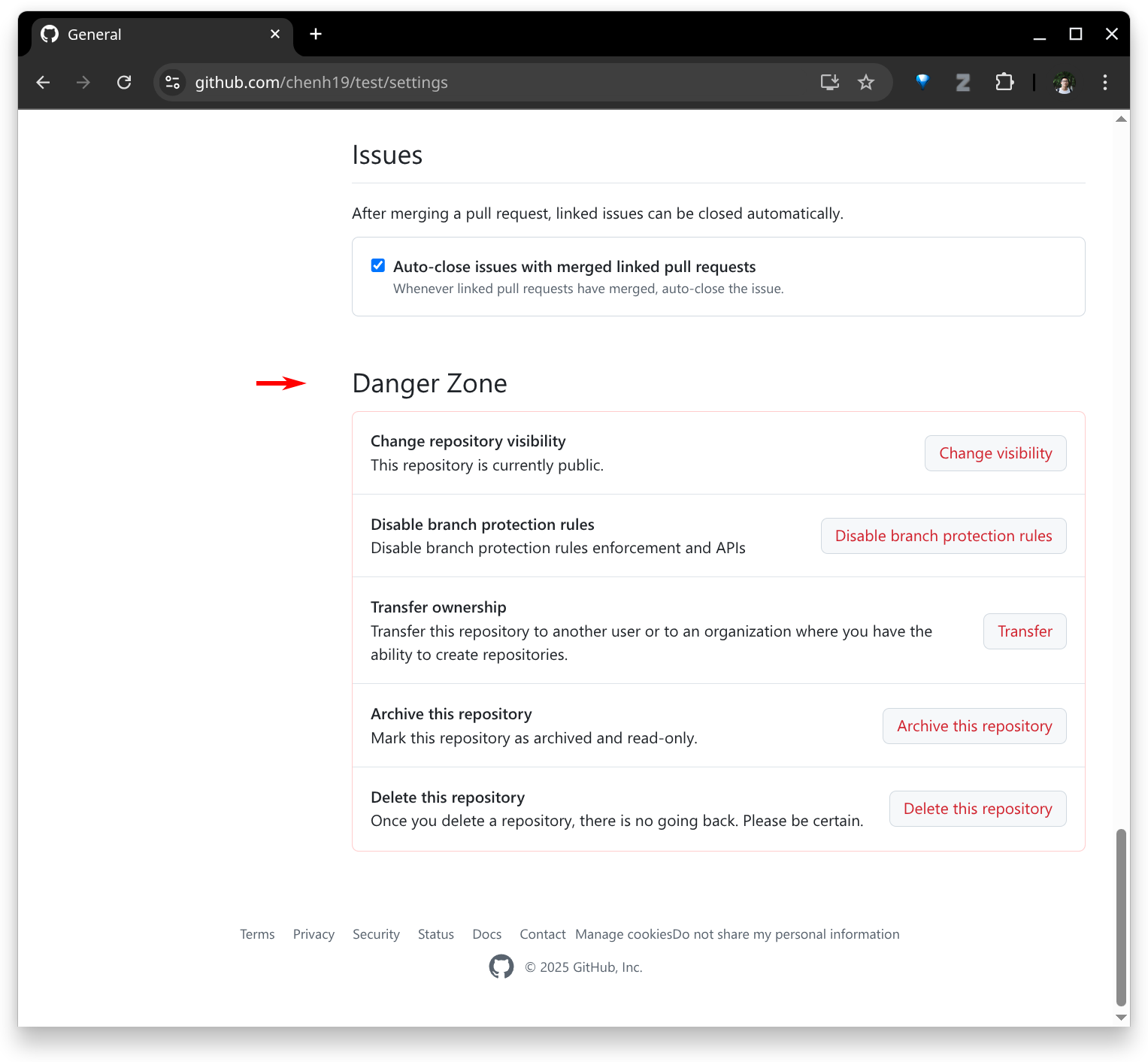This screenshot has width=1148, height=1062.
Task: Open the Chrome three-dot menu
Action: click(1105, 83)
